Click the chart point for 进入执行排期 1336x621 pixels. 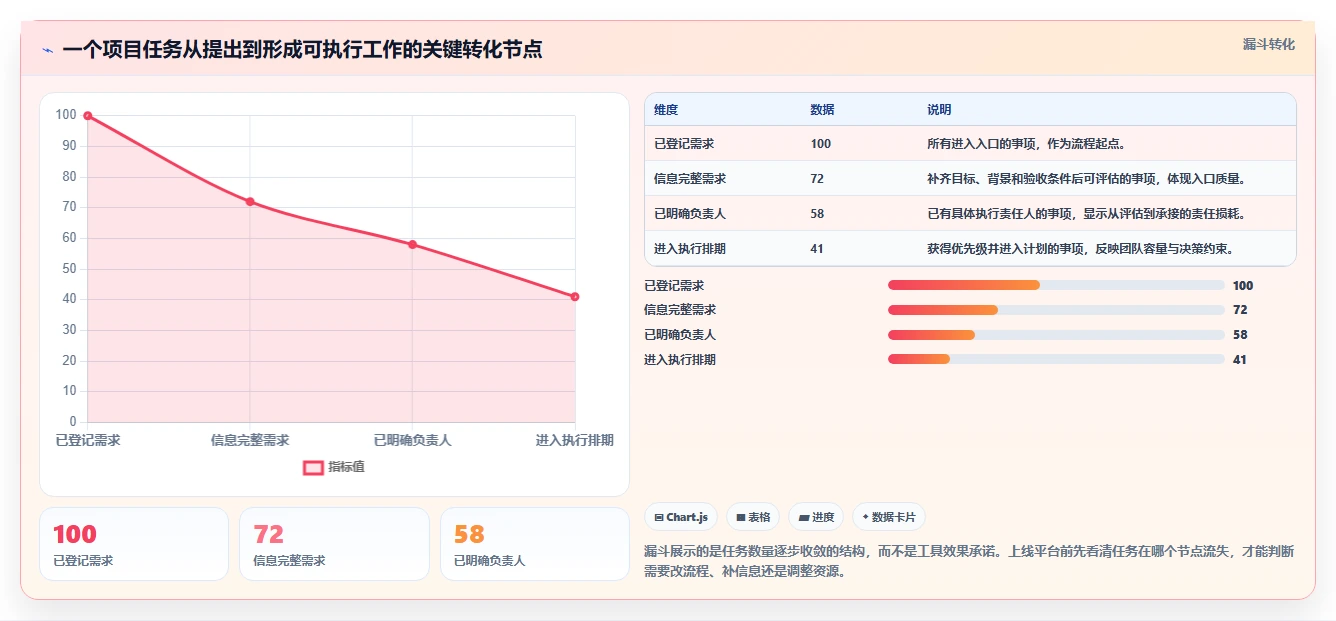(x=575, y=297)
